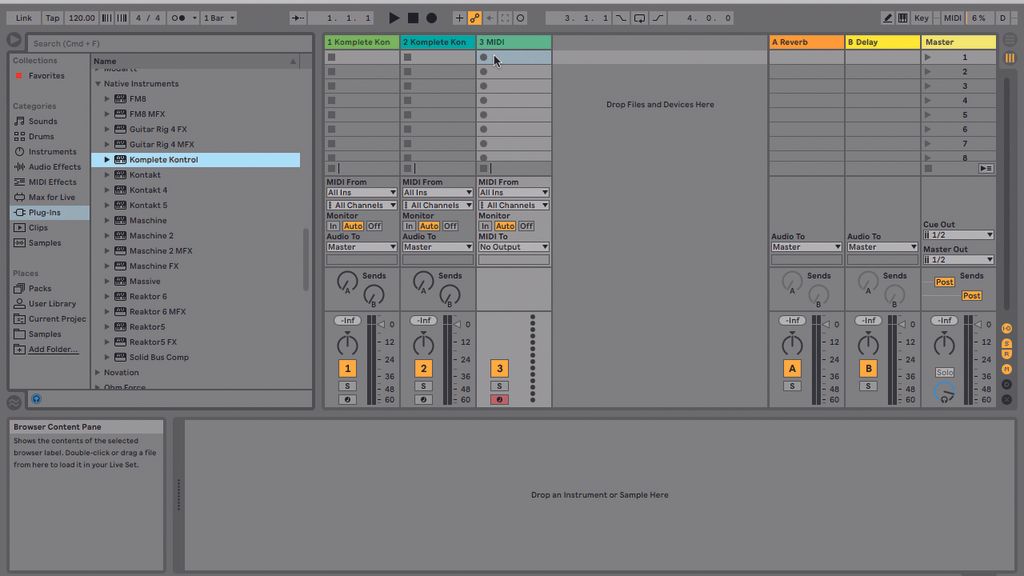The image size is (1024, 576).
Task: Select Current Project under Places
Action: coord(51,318)
